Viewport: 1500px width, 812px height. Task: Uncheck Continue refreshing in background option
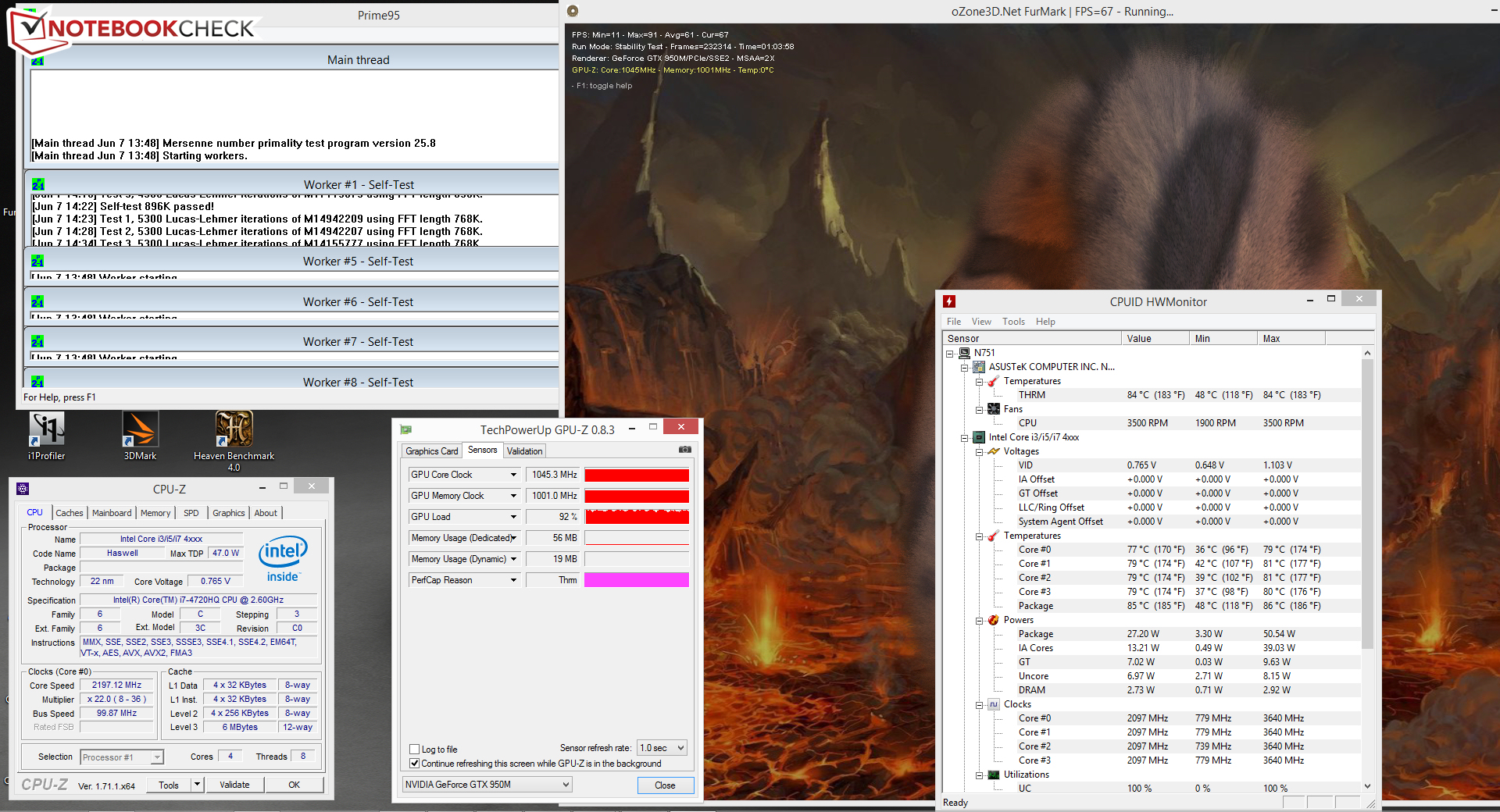pos(415,764)
